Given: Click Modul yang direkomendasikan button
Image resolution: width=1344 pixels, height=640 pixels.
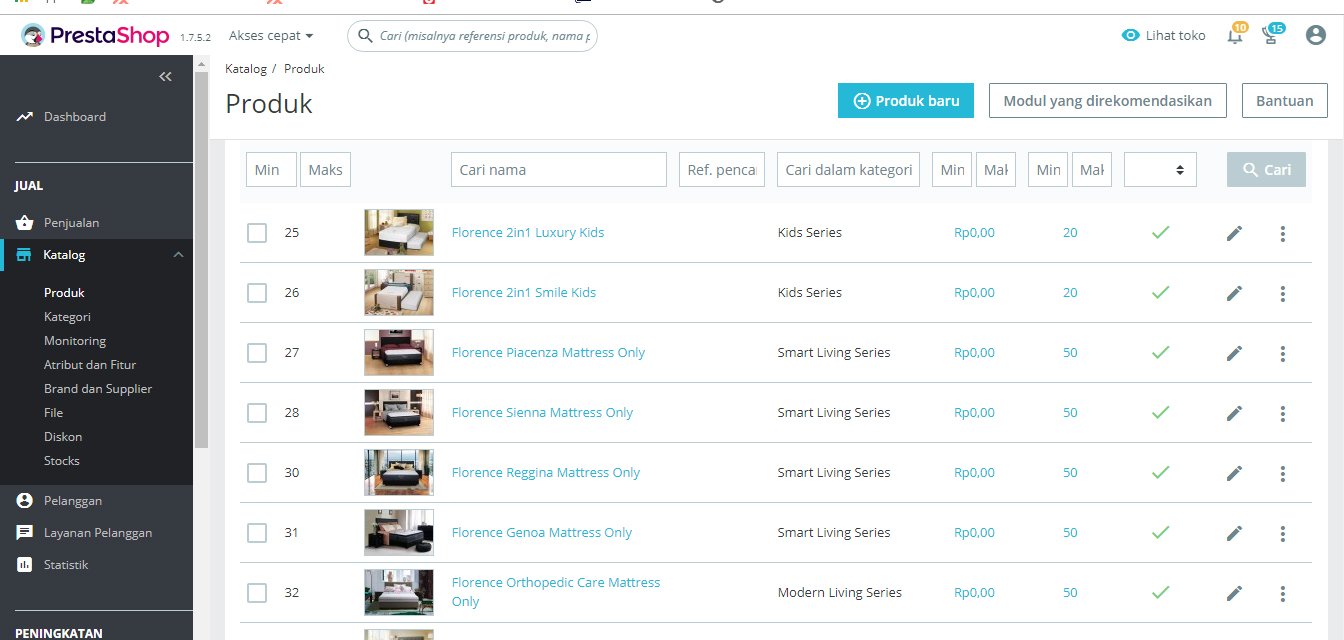Looking at the screenshot, I should [x=1108, y=100].
